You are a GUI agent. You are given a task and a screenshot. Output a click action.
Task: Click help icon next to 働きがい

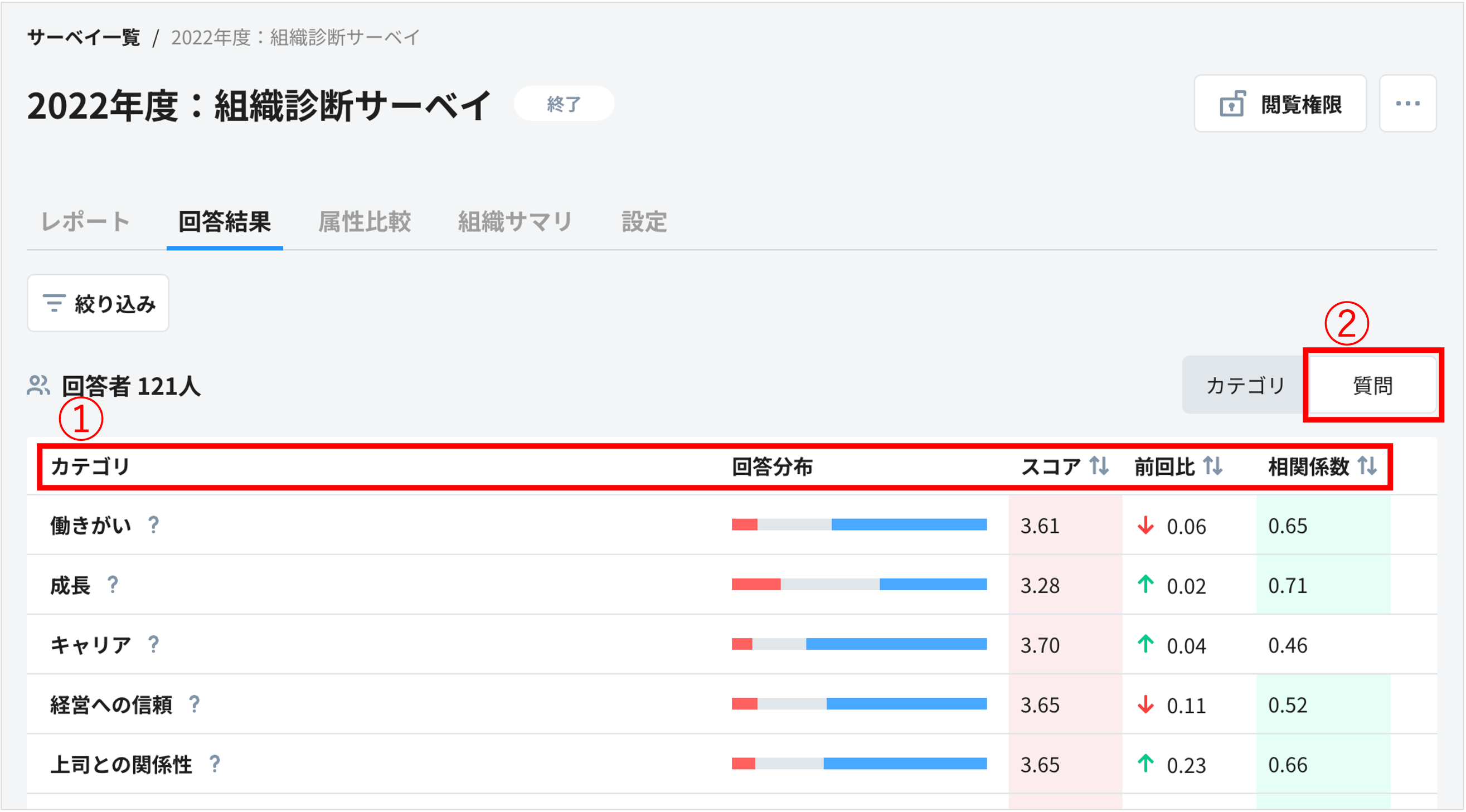pos(154,524)
